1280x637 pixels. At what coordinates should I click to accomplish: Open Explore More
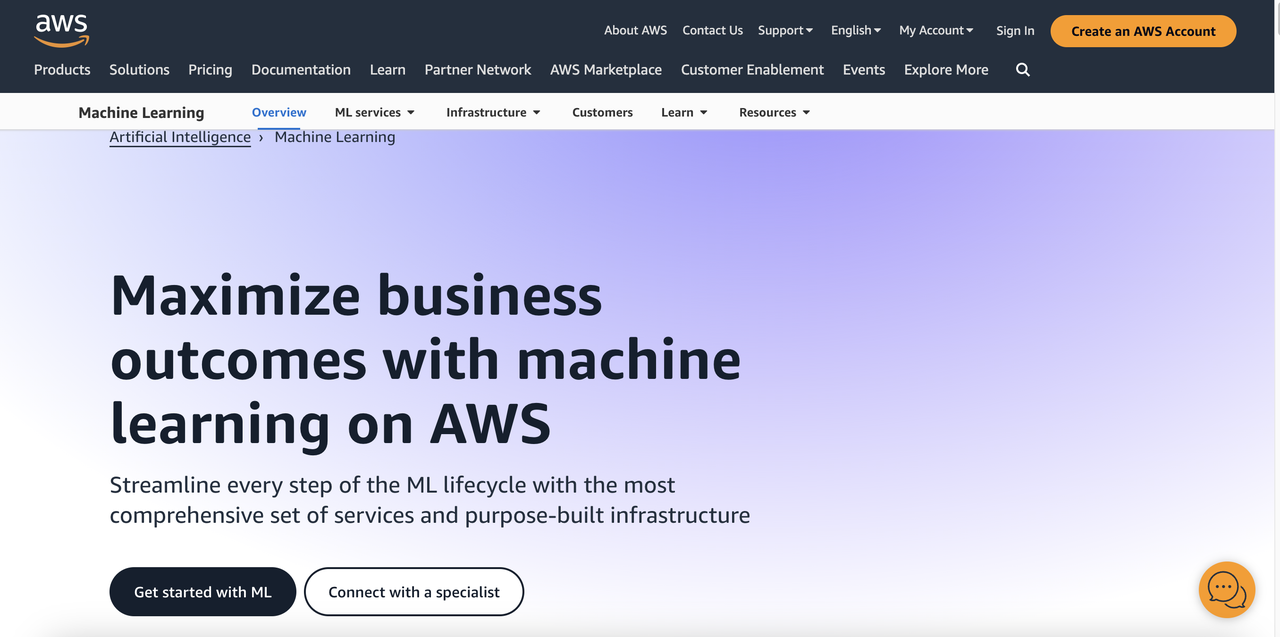(946, 70)
